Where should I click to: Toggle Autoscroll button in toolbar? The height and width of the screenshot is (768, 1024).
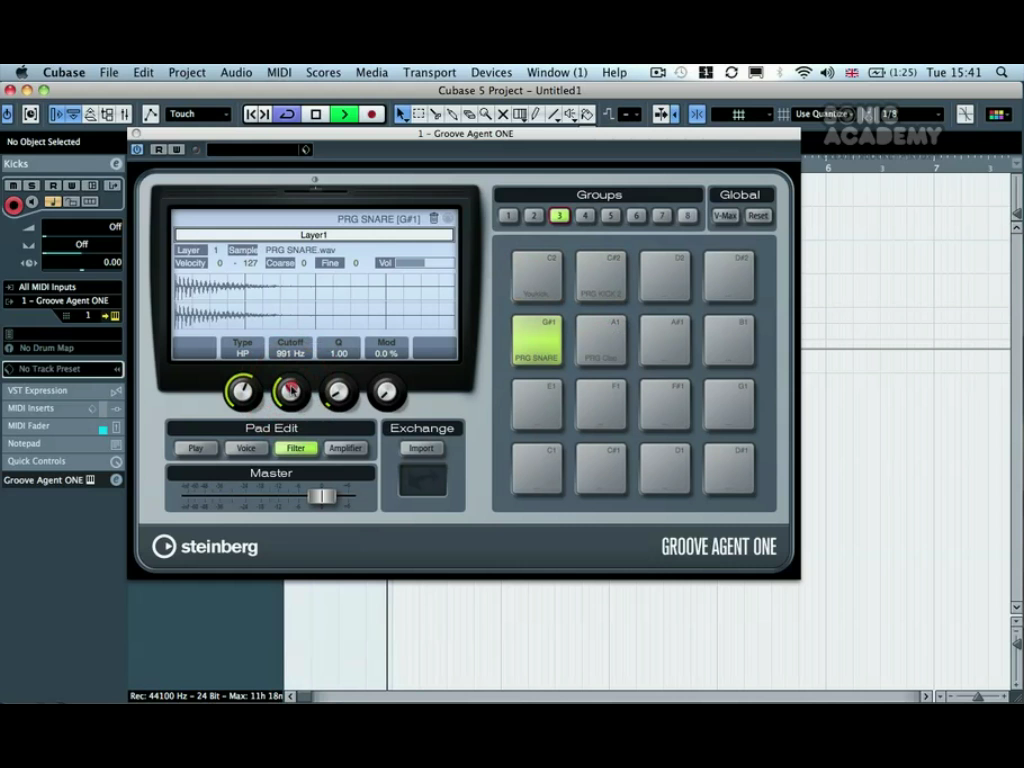[x=661, y=114]
